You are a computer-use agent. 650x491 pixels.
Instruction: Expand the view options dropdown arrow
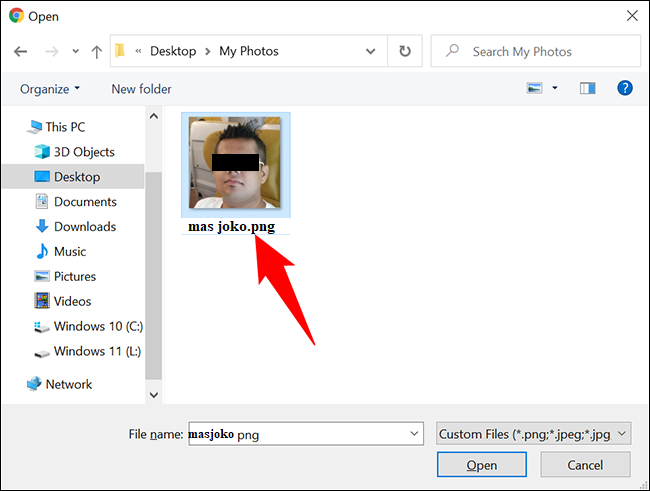click(x=555, y=89)
